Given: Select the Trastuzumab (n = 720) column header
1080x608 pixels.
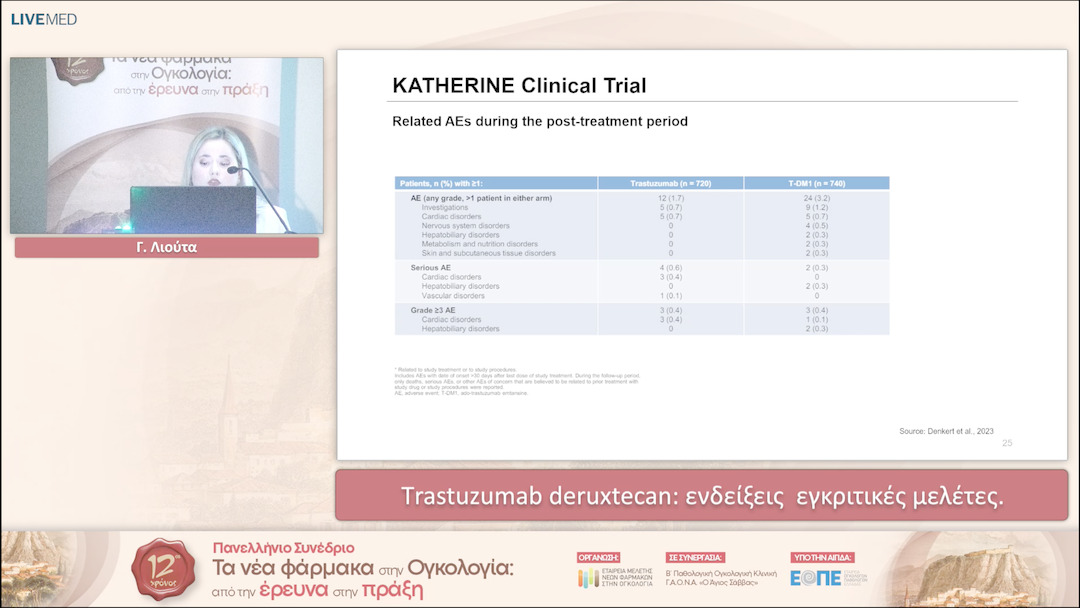Looking at the screenshot, I should tap(670, 182).
